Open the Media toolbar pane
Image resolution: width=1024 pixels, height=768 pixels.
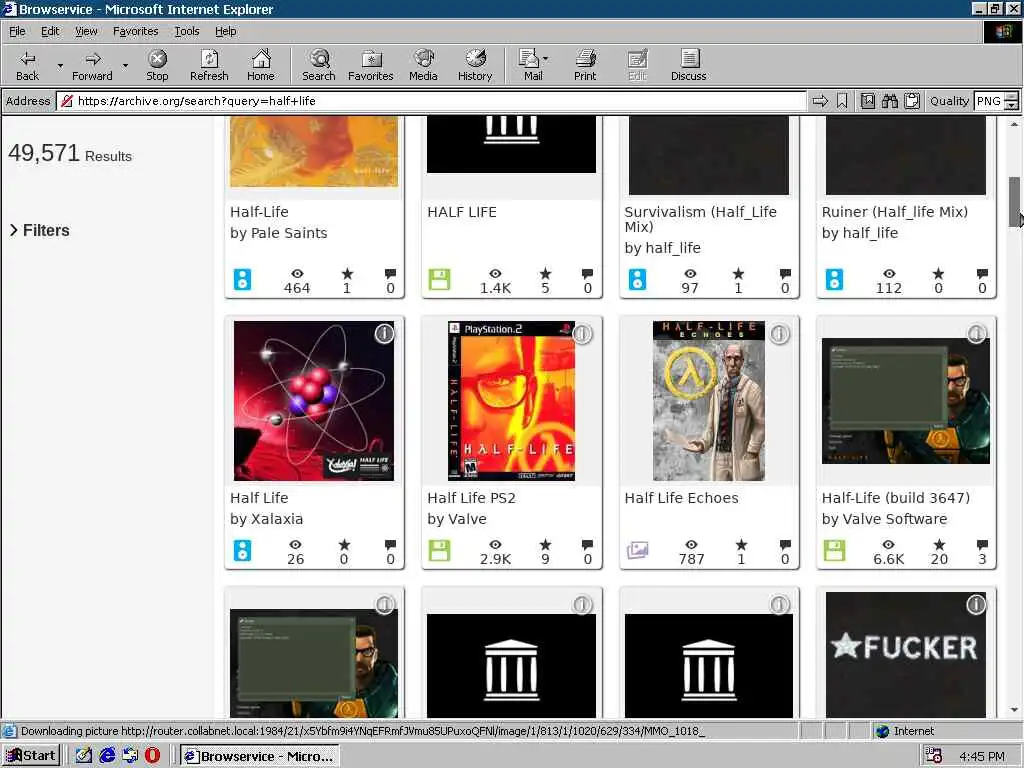pyautogui.click(x=423, y=65)
